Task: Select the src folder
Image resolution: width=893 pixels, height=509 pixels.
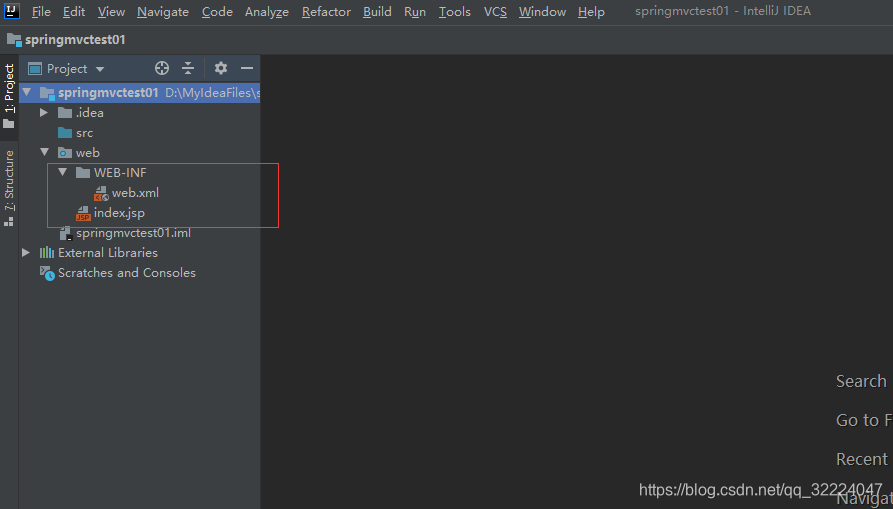Action: coord(84,133)
